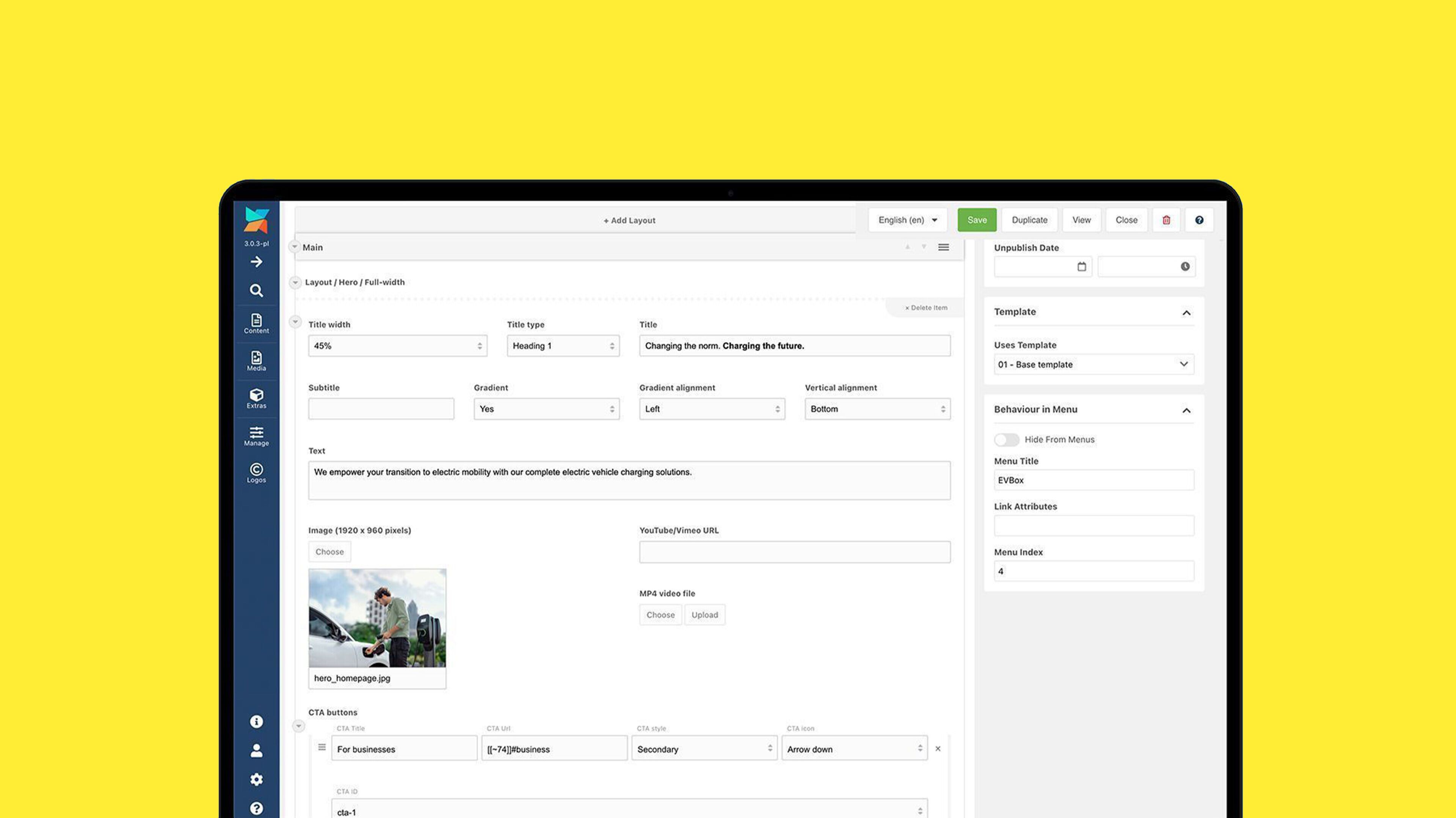
Task: Click Choose under MP4 video file
Action: [660, 614]
